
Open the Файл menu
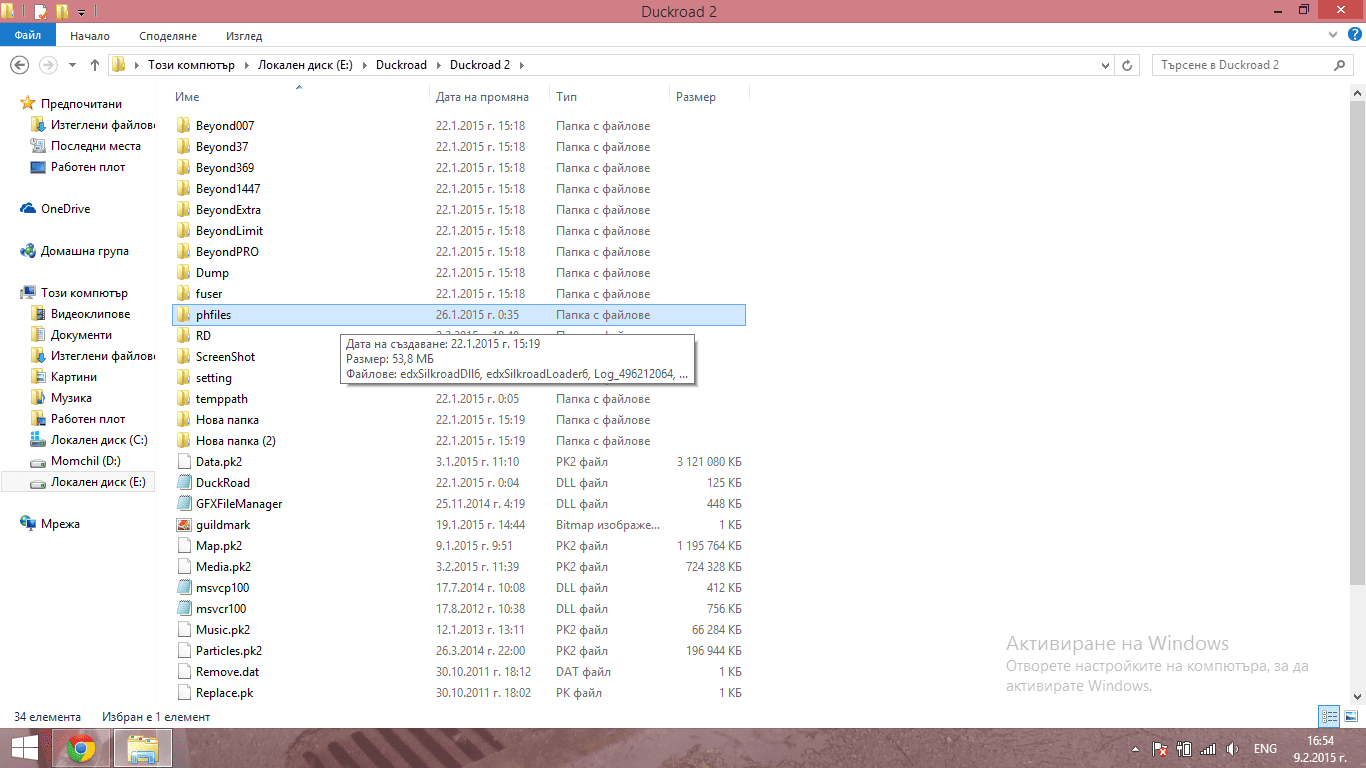coord(28,35)
